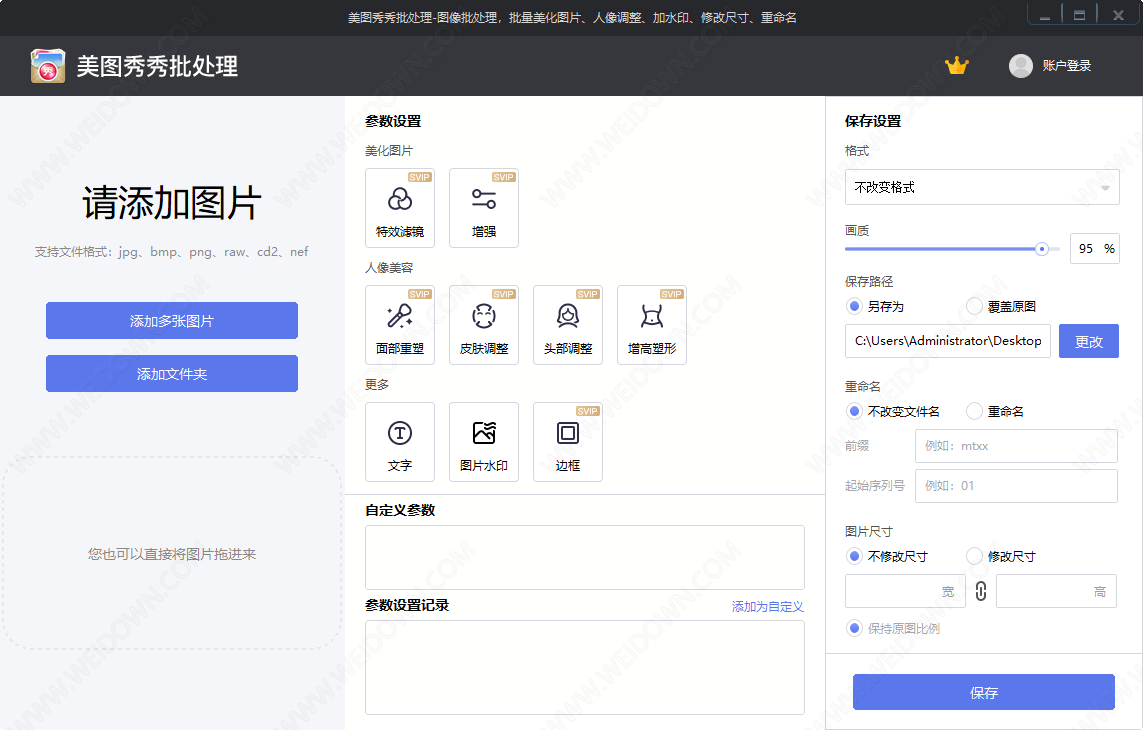Toggle the width-height link chain icon
This screenshot has width=1143, height=730.
coord(980,591)
